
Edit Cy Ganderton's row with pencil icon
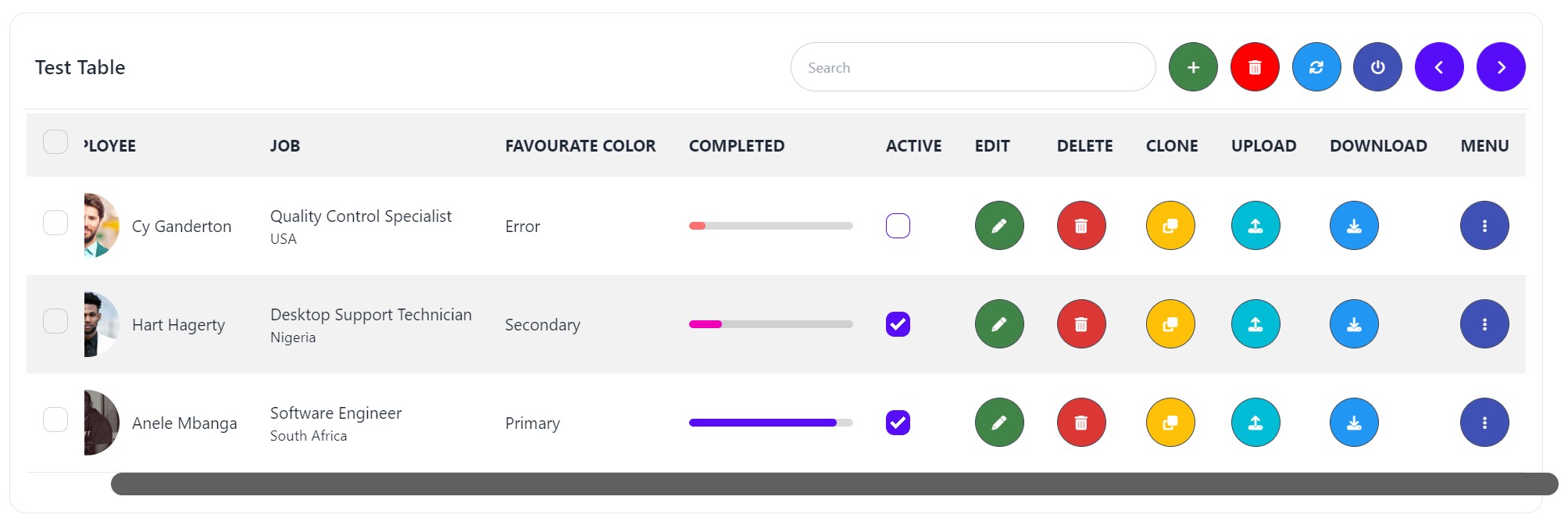pyautogui.click(x=999, y=226)
